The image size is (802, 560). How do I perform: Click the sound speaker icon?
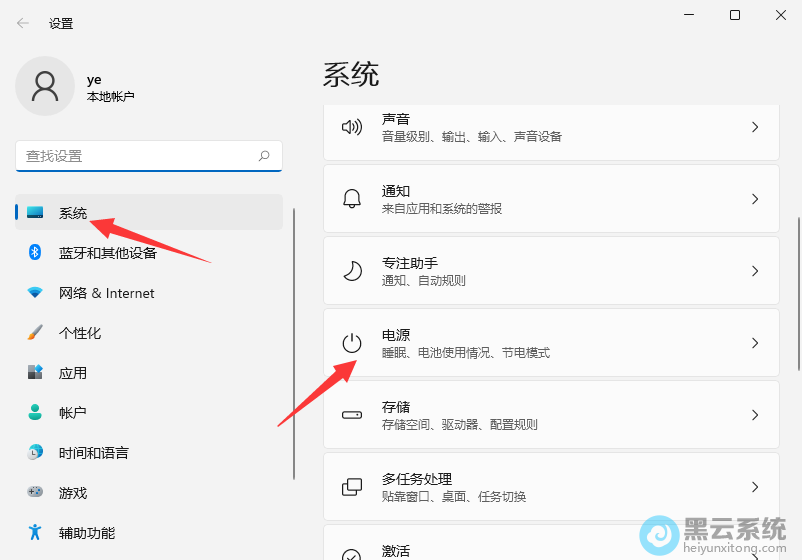tap(351, 127)
